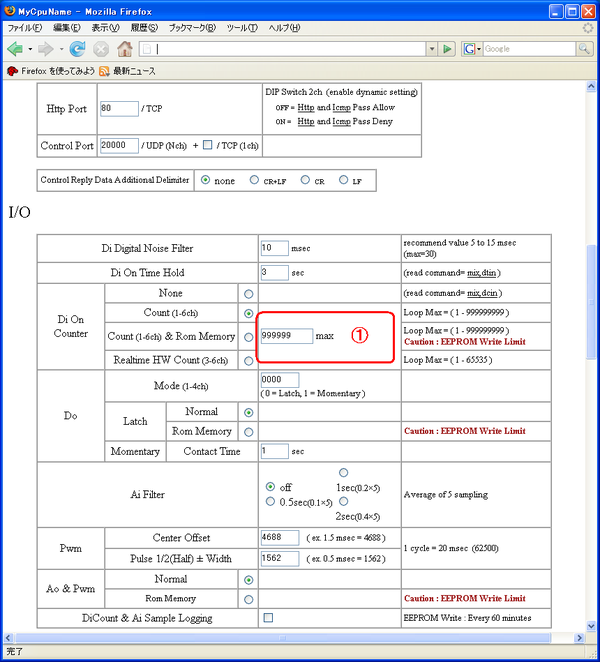Select 'Count & Rom Memory' radio button
Viewport: 600px width, 662px height.
249,337
